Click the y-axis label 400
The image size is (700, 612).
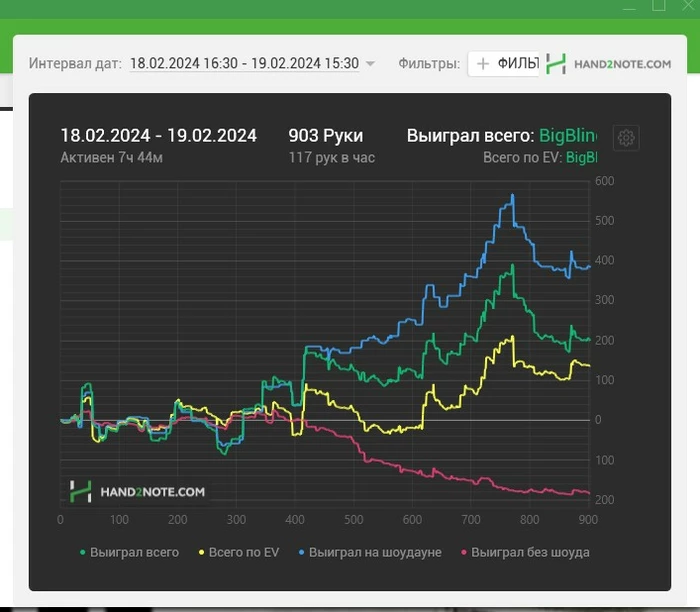click(604, 260)
